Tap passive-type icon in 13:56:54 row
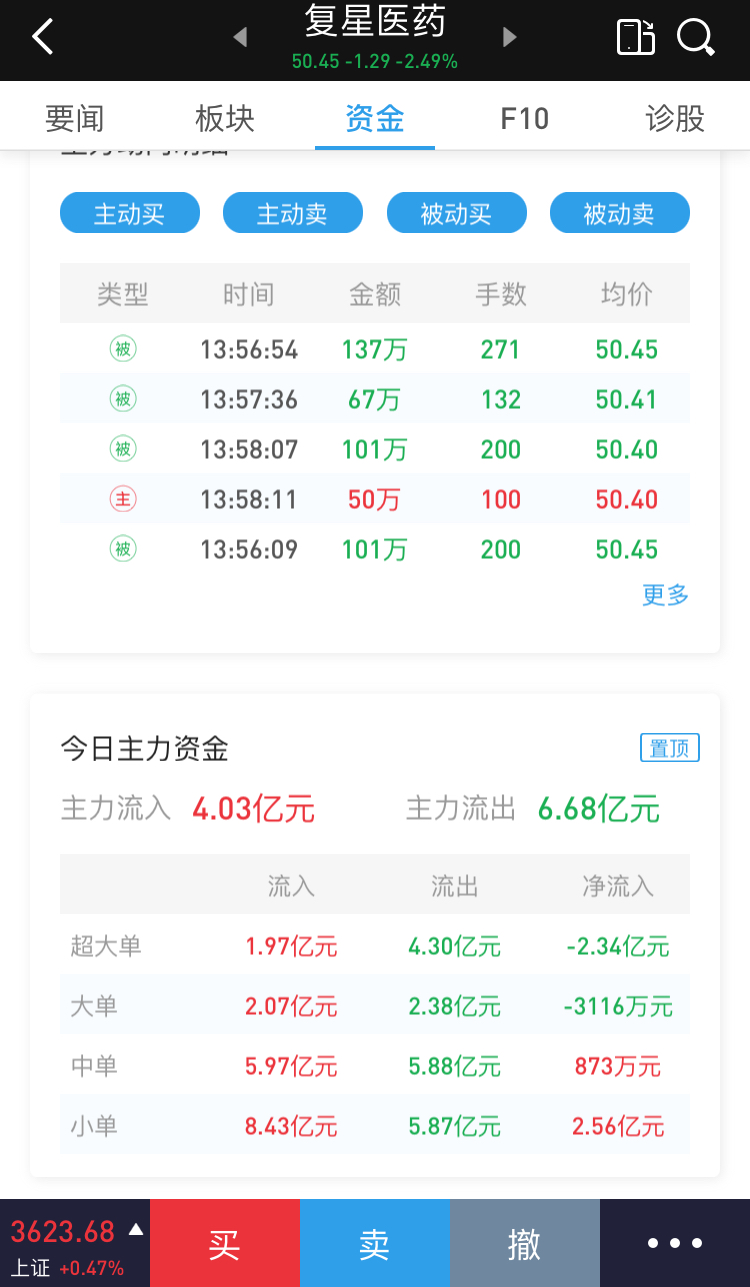The height and width of the screenshot is (1287, 750). pyautogui.click(x=123, y=349)
